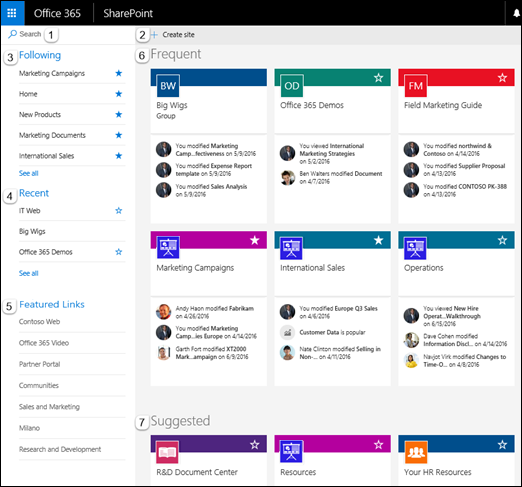
Task: Open 'You modified Supplier Proposal' activity
Action: 464,170
